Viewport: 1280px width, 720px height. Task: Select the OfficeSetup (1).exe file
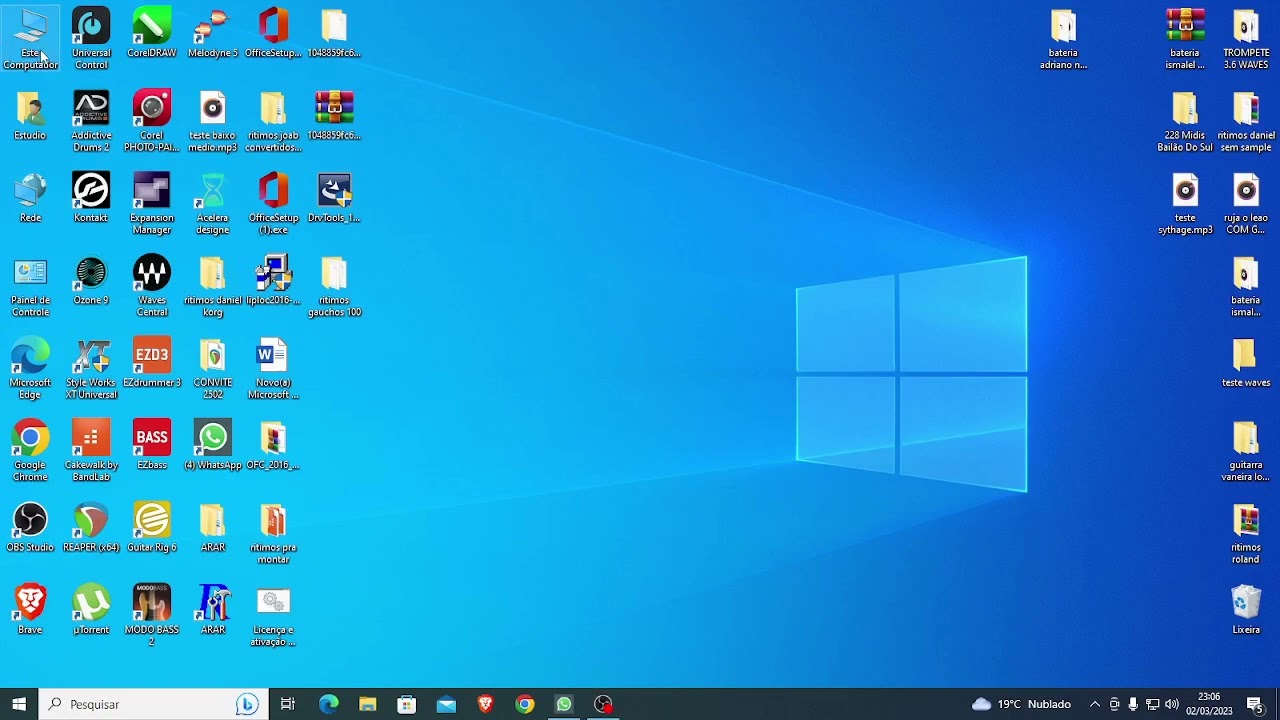coord(273,204)
